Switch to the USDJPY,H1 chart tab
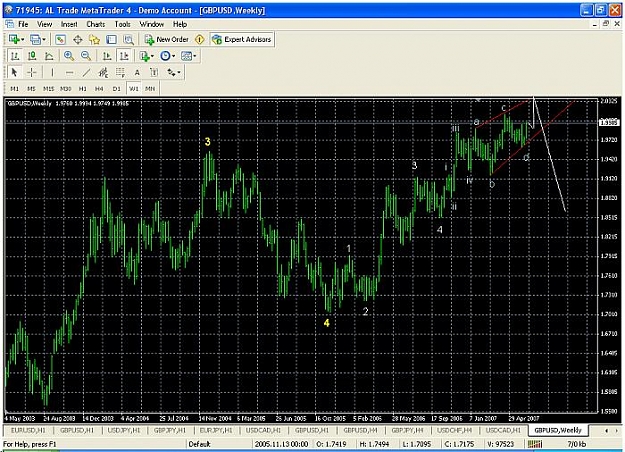This screenshot has width=625, height=452. click(x=124, y=430)
